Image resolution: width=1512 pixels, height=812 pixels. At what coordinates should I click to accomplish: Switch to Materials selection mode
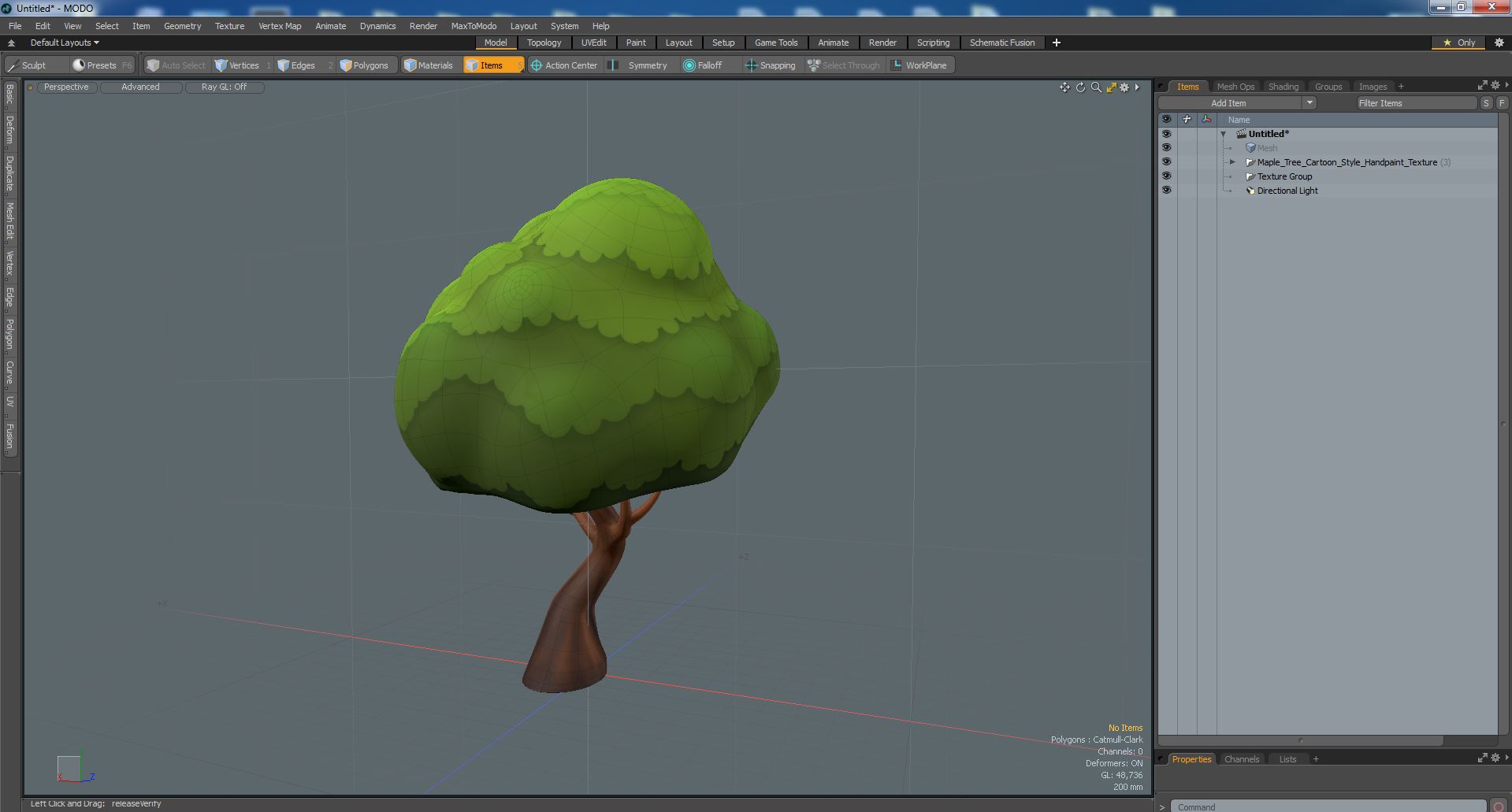click(429, 65)
